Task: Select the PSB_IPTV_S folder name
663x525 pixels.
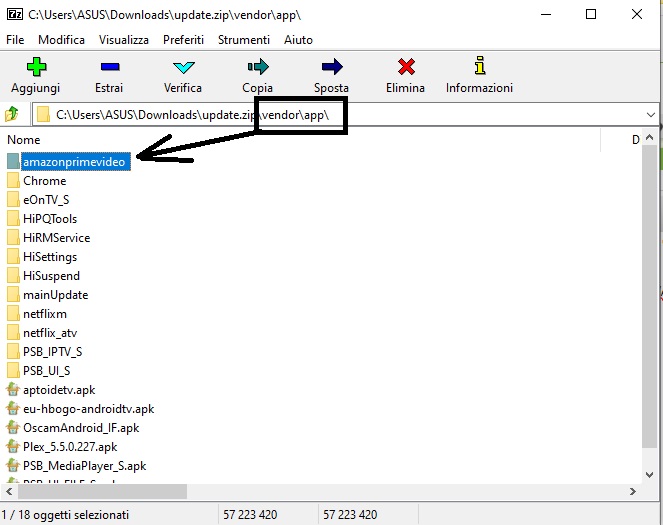Action: click(53, 352)
